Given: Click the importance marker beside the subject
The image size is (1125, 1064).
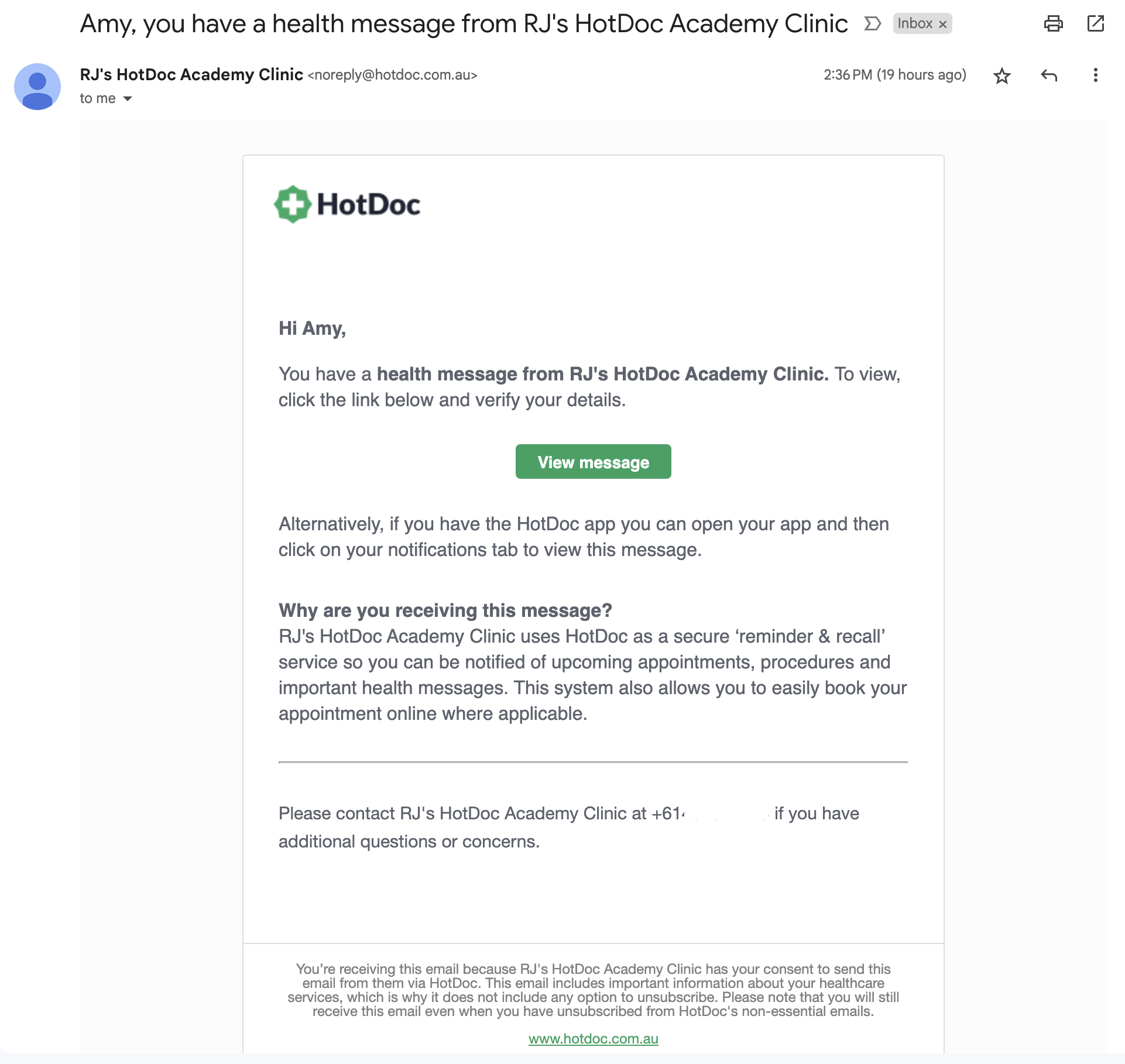Looking at the screenshot, I should 872,23.
